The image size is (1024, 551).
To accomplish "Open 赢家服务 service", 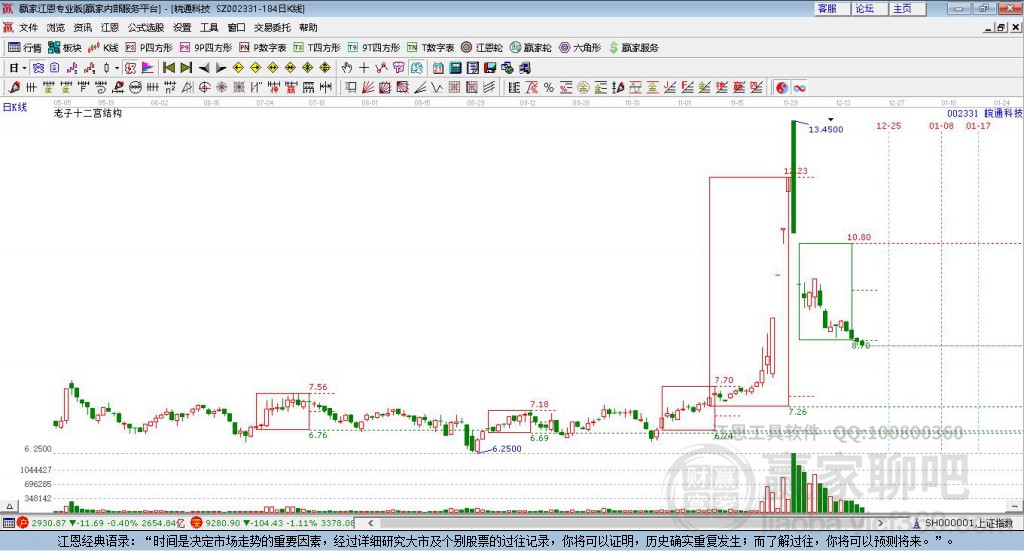I will point(633,48).
